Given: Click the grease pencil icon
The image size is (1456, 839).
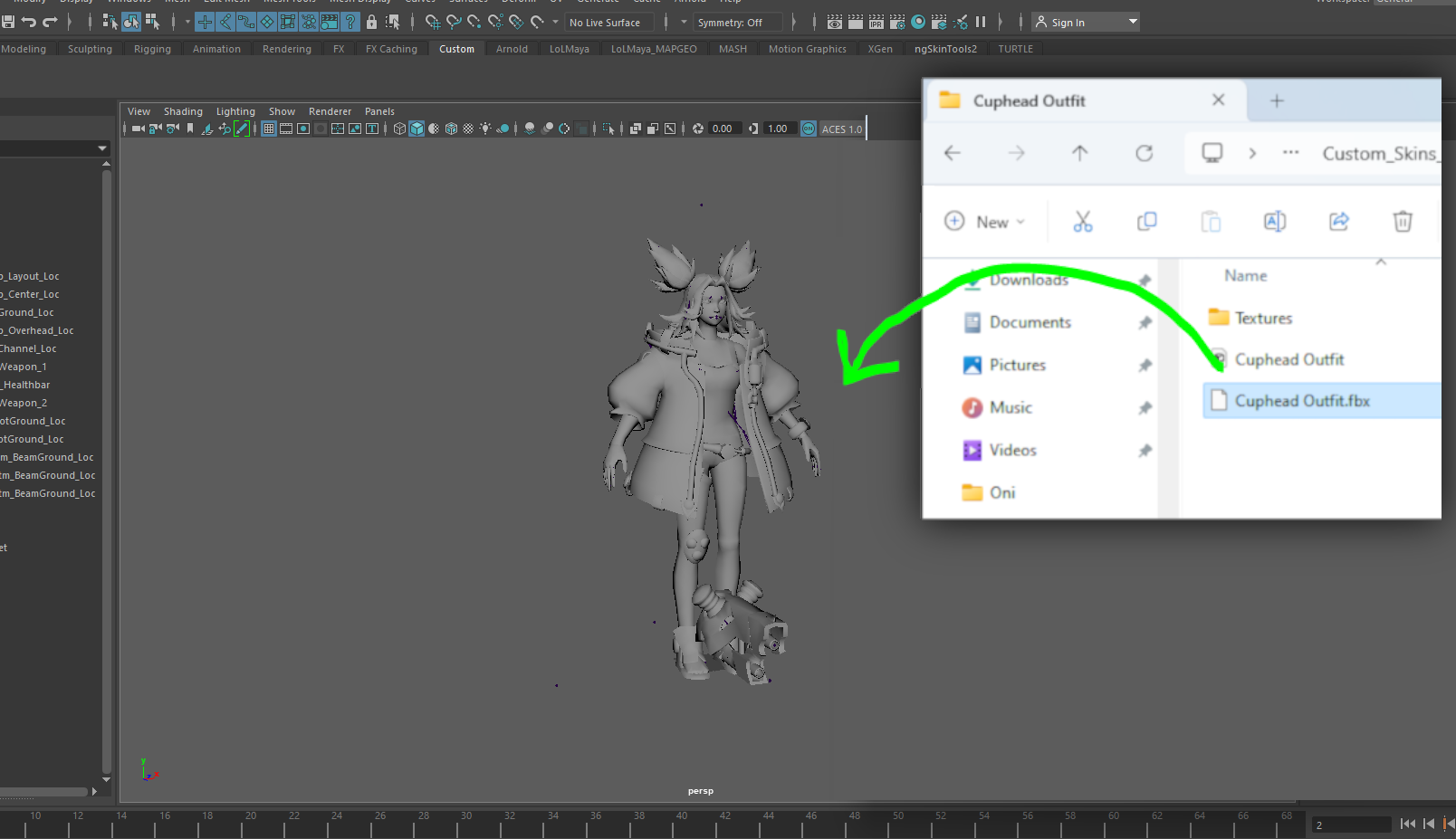Looking at the screenshot, I should (x=242, y=129).
